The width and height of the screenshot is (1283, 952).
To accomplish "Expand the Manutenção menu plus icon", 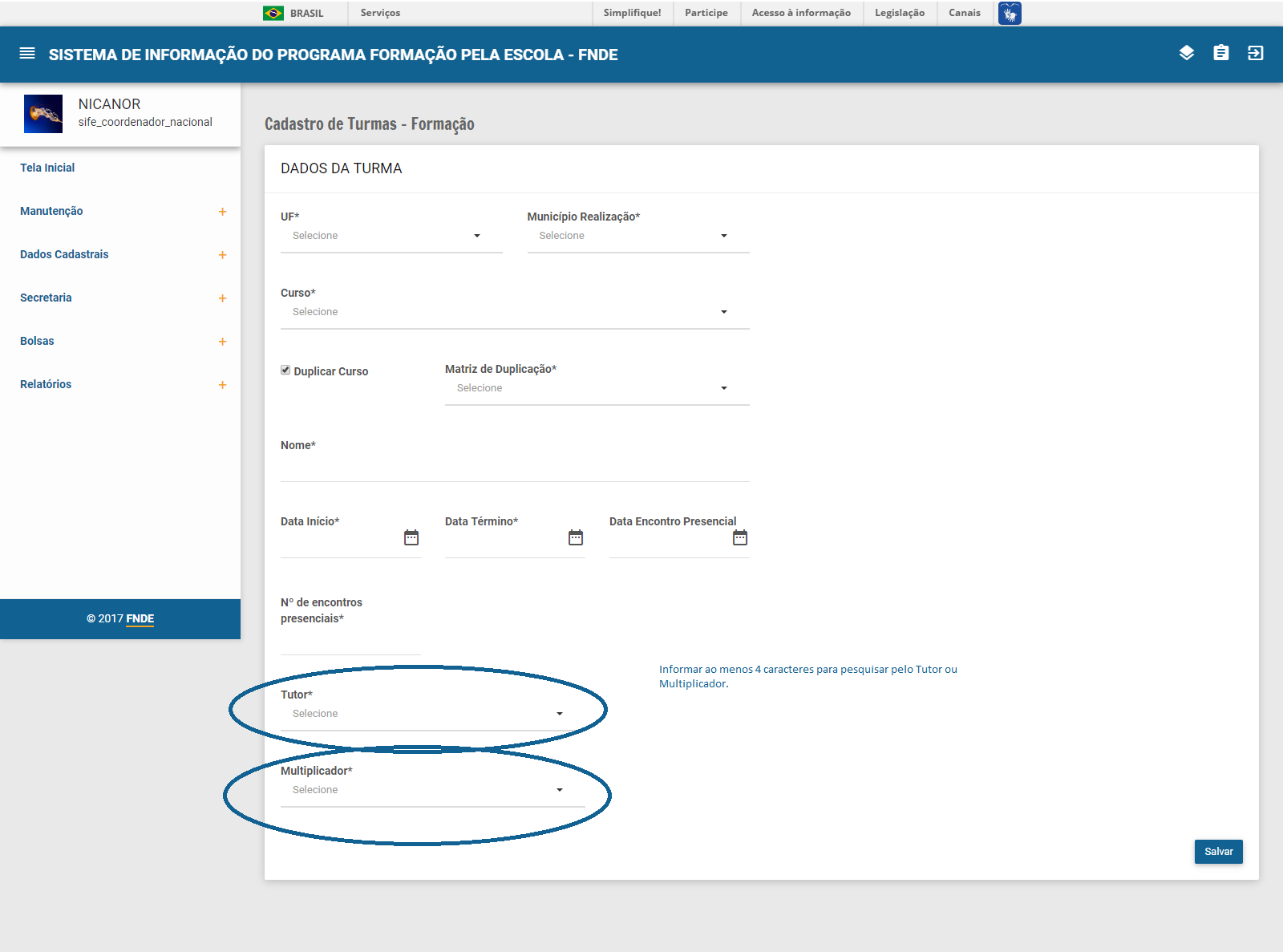I will 222,212.
